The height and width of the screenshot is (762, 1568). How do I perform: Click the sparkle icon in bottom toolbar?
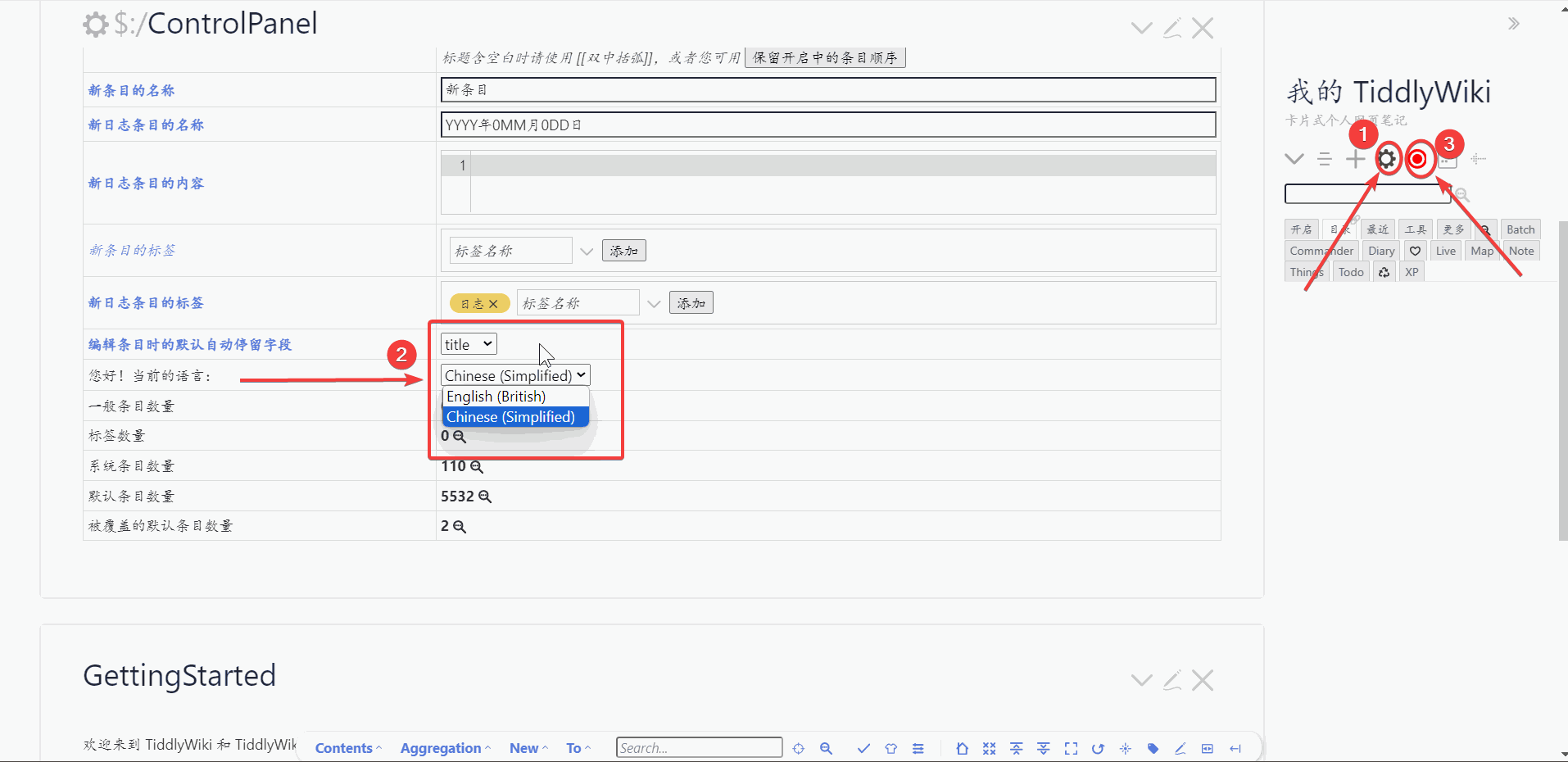1126,748
